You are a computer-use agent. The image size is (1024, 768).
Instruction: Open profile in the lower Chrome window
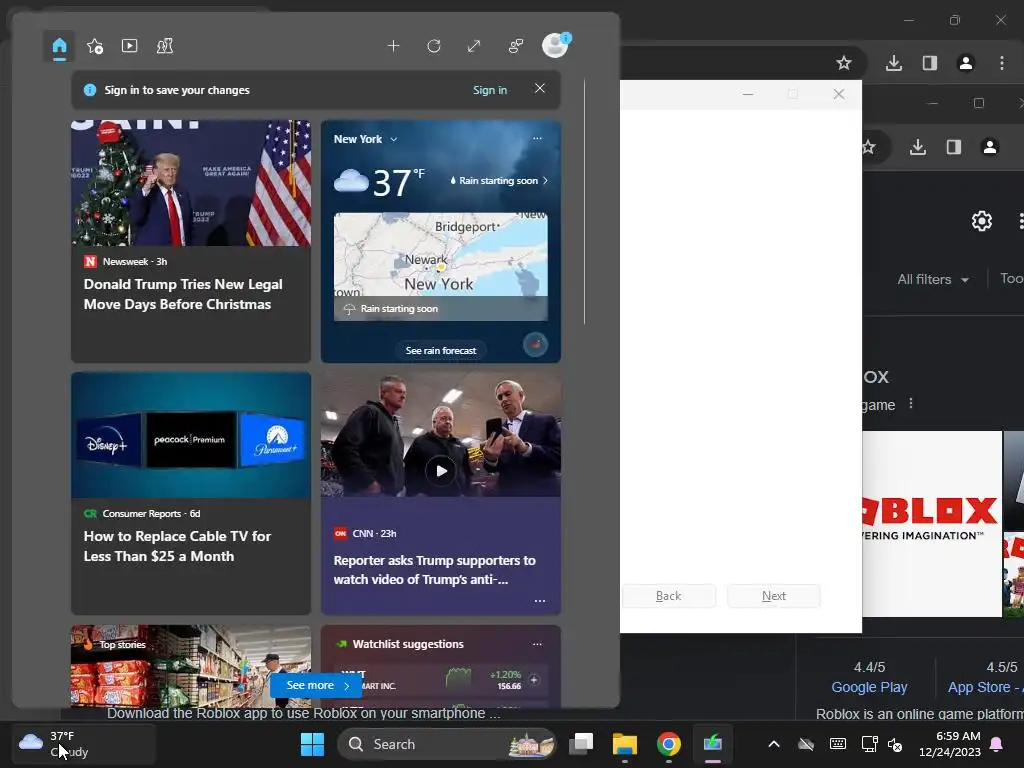[990, 147]
